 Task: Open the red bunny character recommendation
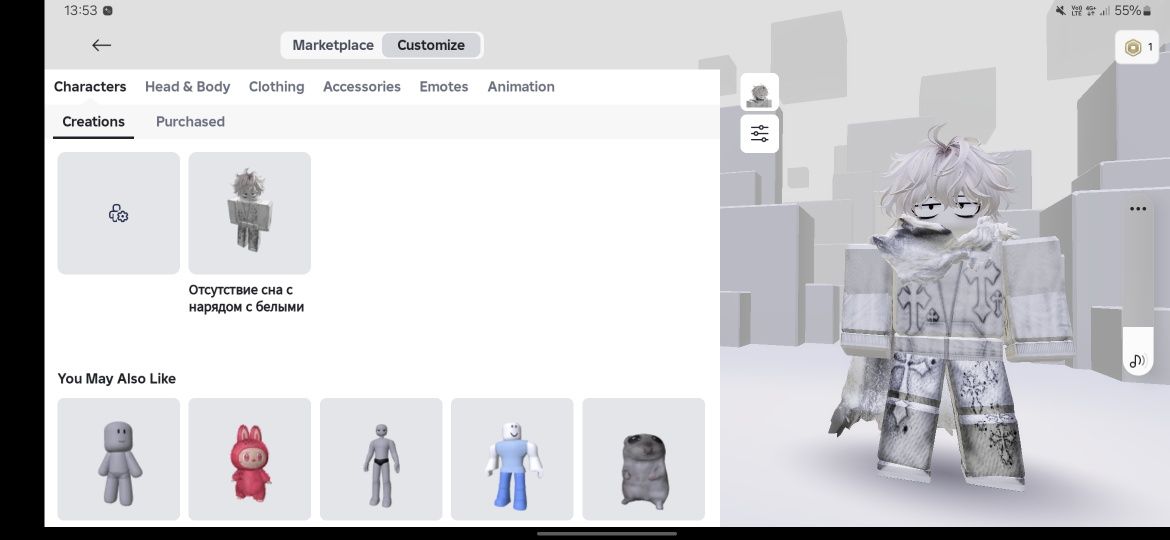(249, 459)
